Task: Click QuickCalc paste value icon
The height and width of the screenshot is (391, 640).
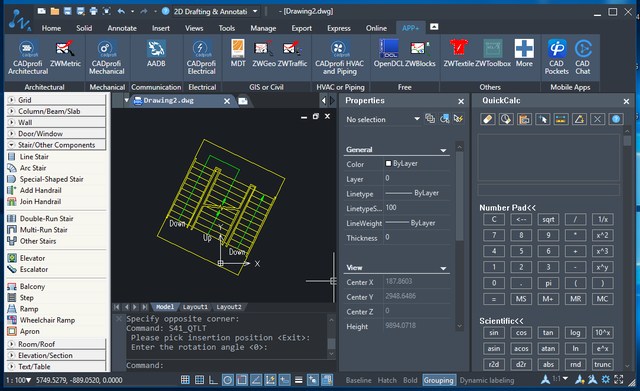Action: 524,119
